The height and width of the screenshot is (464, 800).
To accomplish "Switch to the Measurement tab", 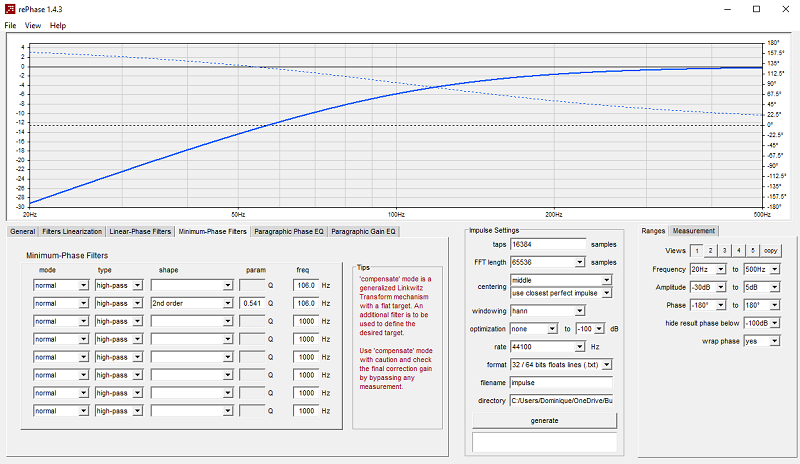I will point(693,231).
